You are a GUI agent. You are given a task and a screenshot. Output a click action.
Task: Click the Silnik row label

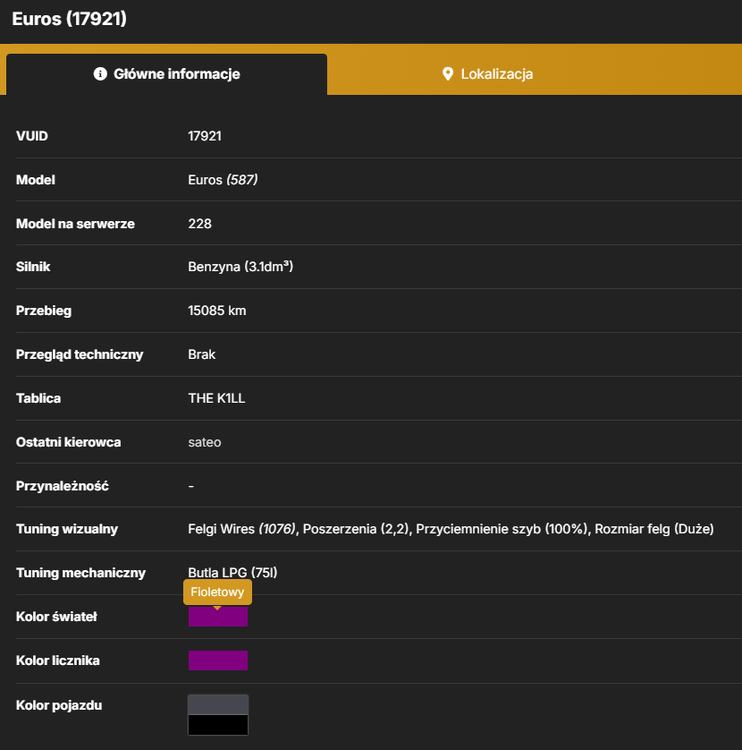(33, 266)
